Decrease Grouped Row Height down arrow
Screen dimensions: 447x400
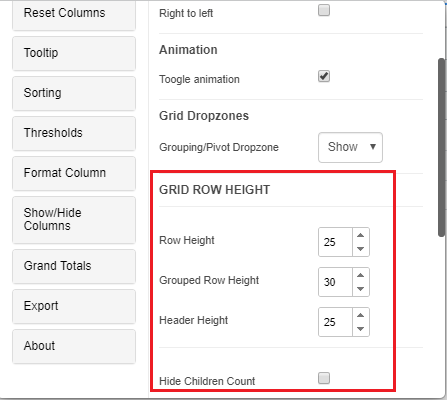tap(360, 289)
